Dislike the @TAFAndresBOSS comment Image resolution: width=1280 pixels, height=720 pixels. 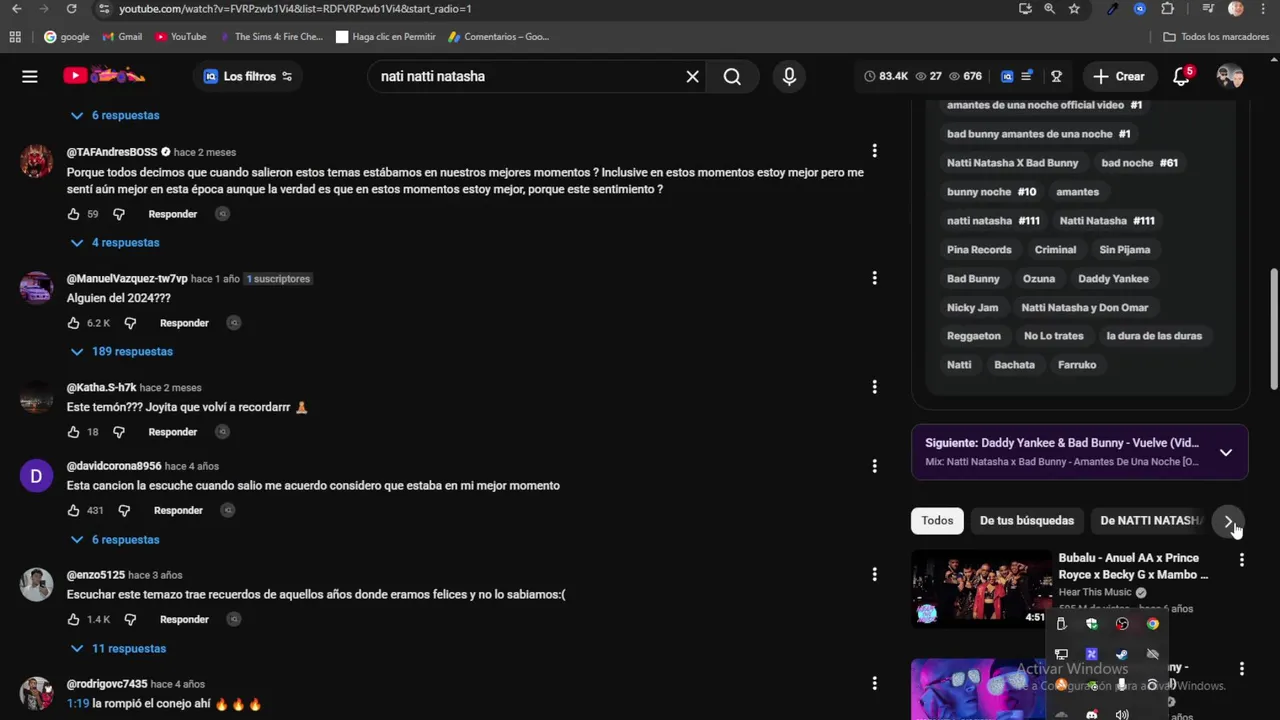point(119,214)
